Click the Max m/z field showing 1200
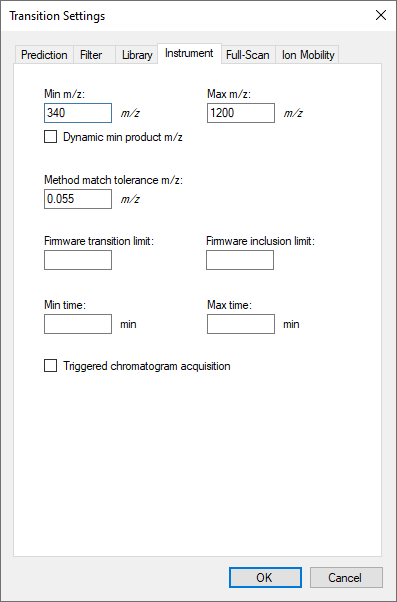Viewport: 397px width, 602px height. [x=241, y=113]
